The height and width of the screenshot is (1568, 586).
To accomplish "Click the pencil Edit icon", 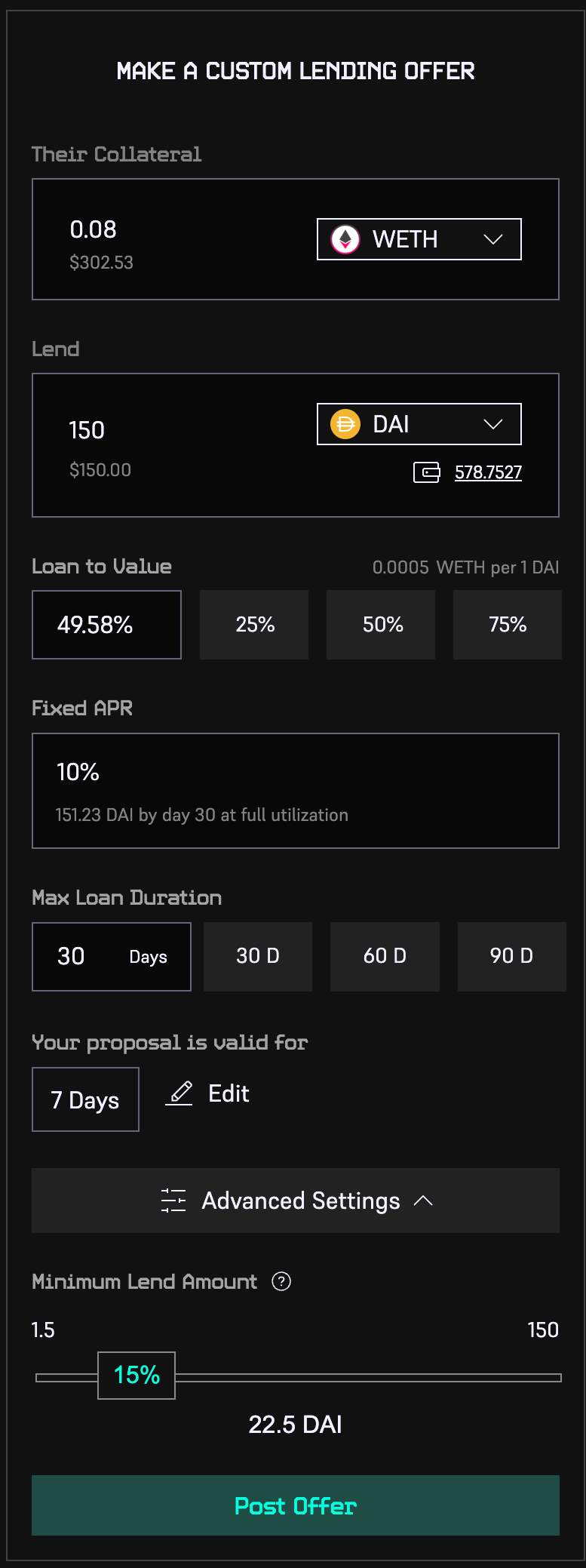I will (179, 1093).
